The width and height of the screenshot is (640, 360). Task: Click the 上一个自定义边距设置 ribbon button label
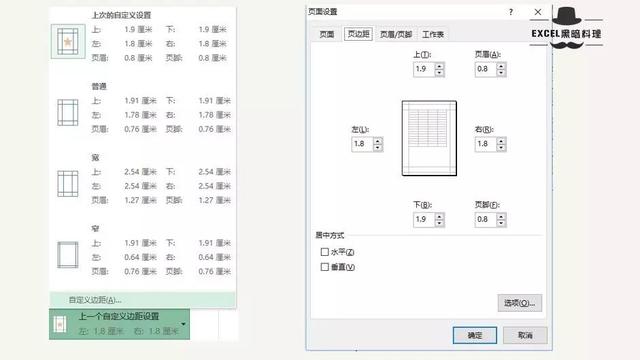pos(119,316)
